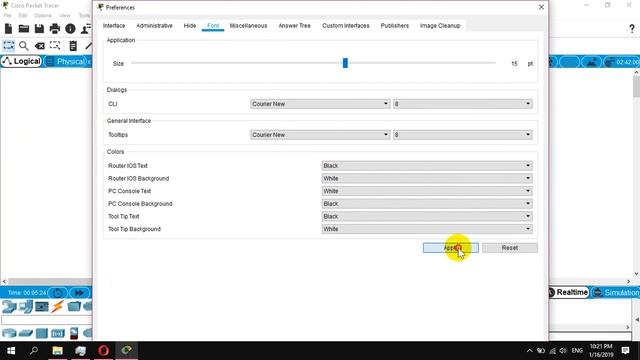Close the Preferences dialog
The height and width of the screenshot is (360, 640).
(541, 7)
